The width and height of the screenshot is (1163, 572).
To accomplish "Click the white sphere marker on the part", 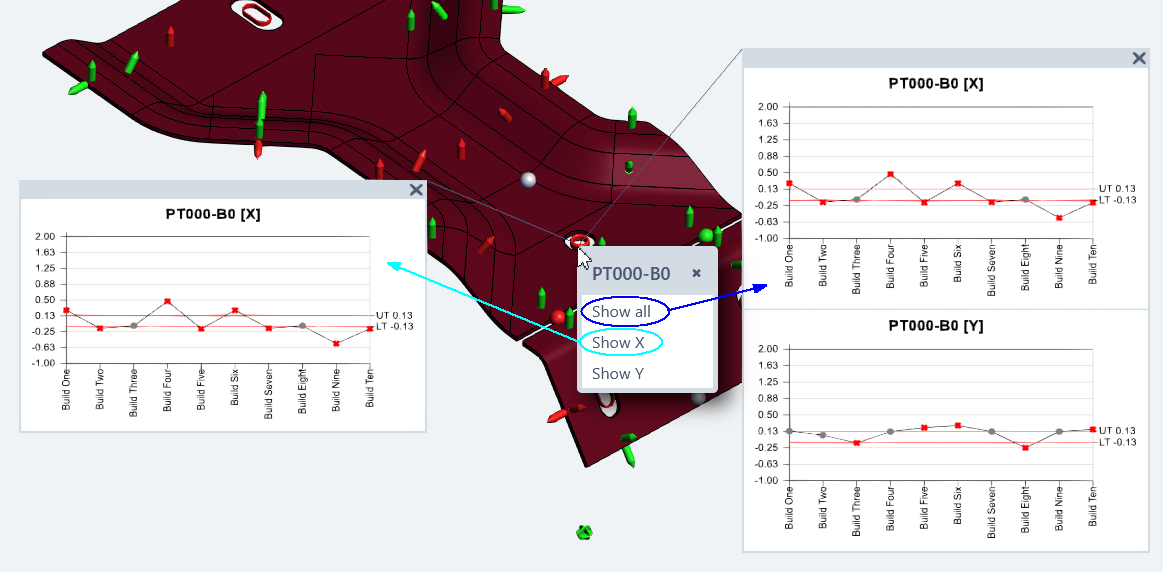I will coord(529,180).
